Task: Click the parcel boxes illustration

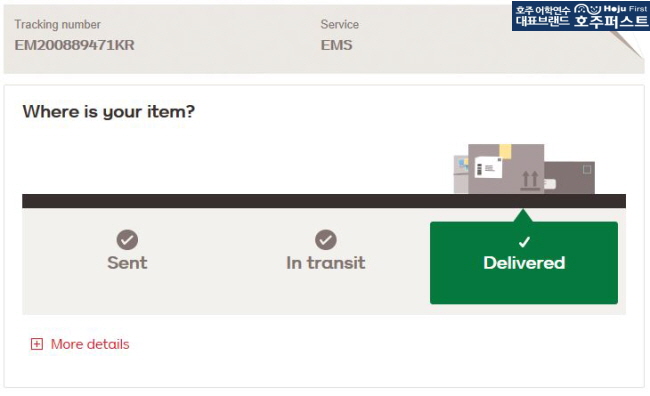Action: 524,169
